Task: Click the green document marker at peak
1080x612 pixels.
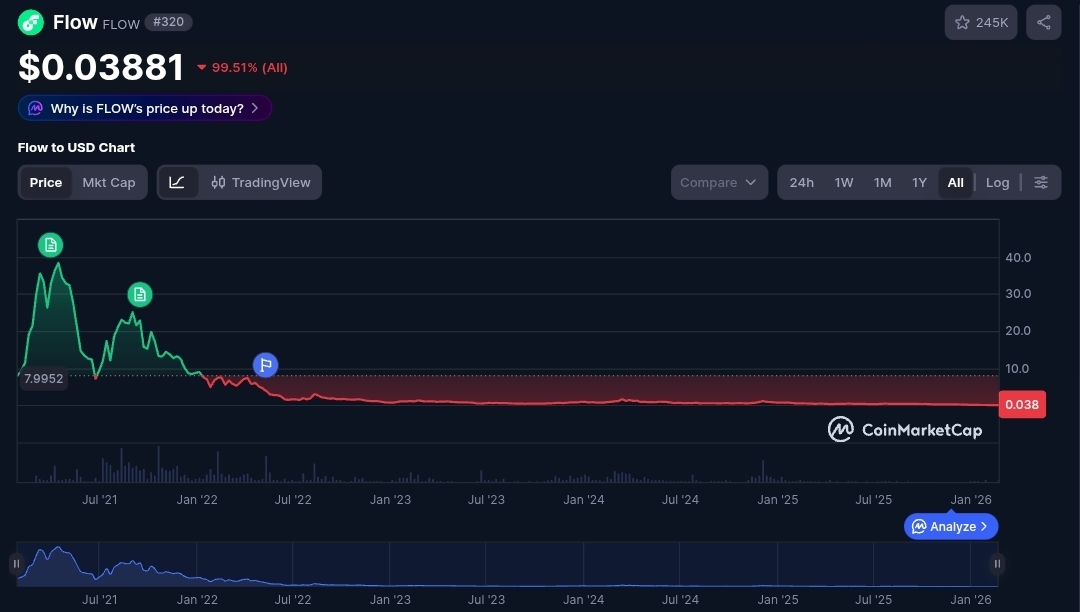Action: (x=50, y=244)
